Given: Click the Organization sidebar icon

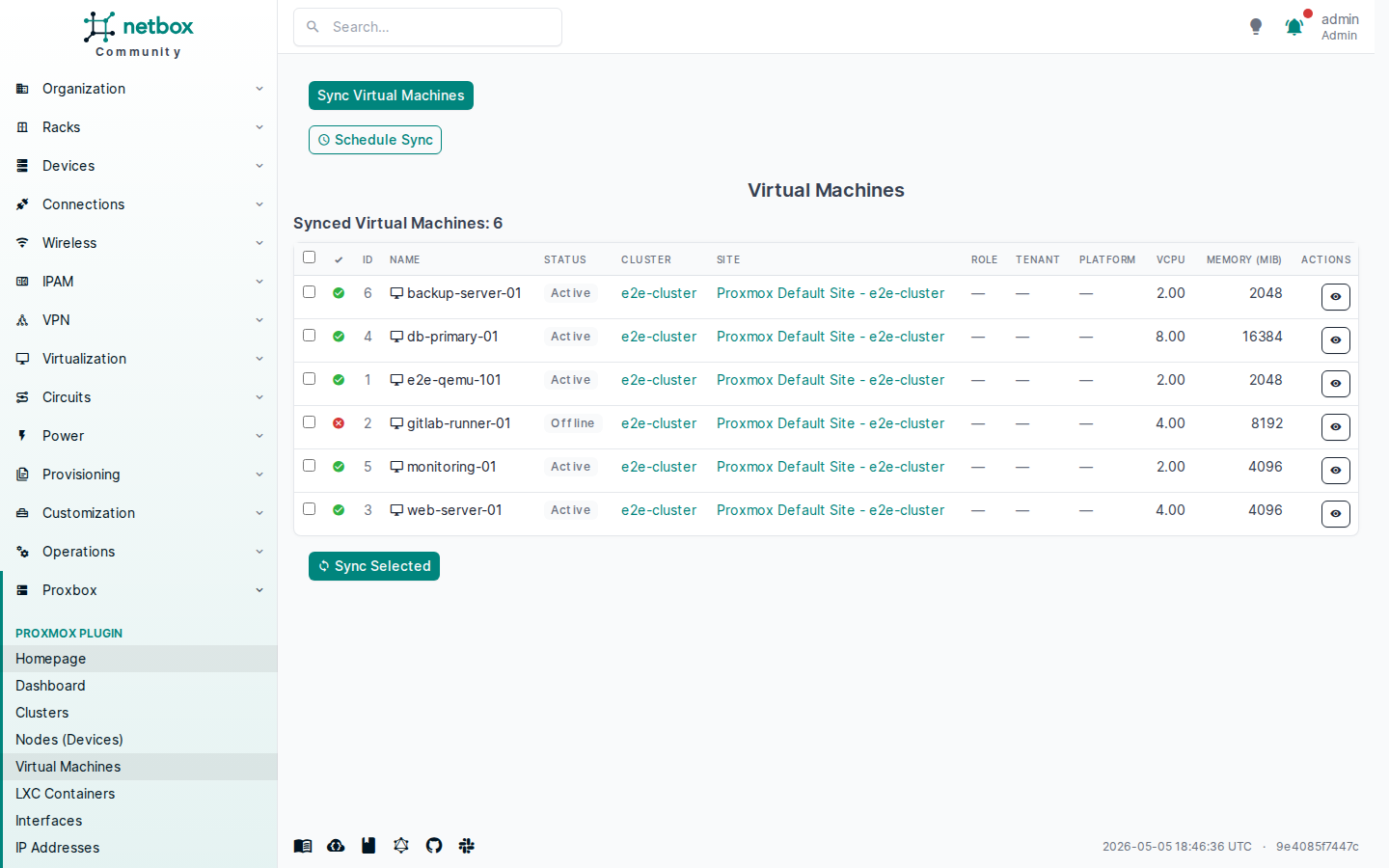Looking at the screenshot, I should pos(22,89).
